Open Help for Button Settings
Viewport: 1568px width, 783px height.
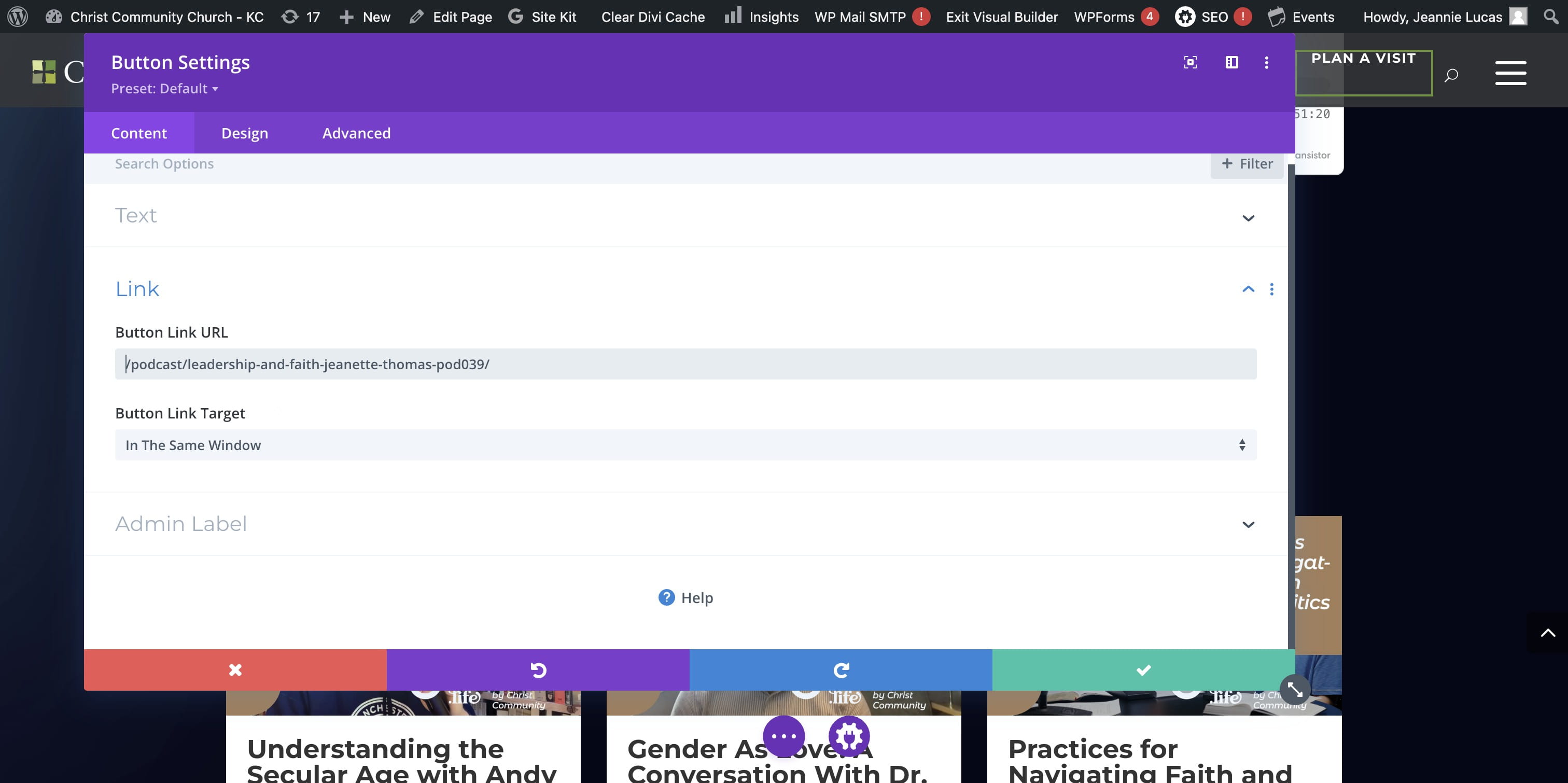point(685,598)
